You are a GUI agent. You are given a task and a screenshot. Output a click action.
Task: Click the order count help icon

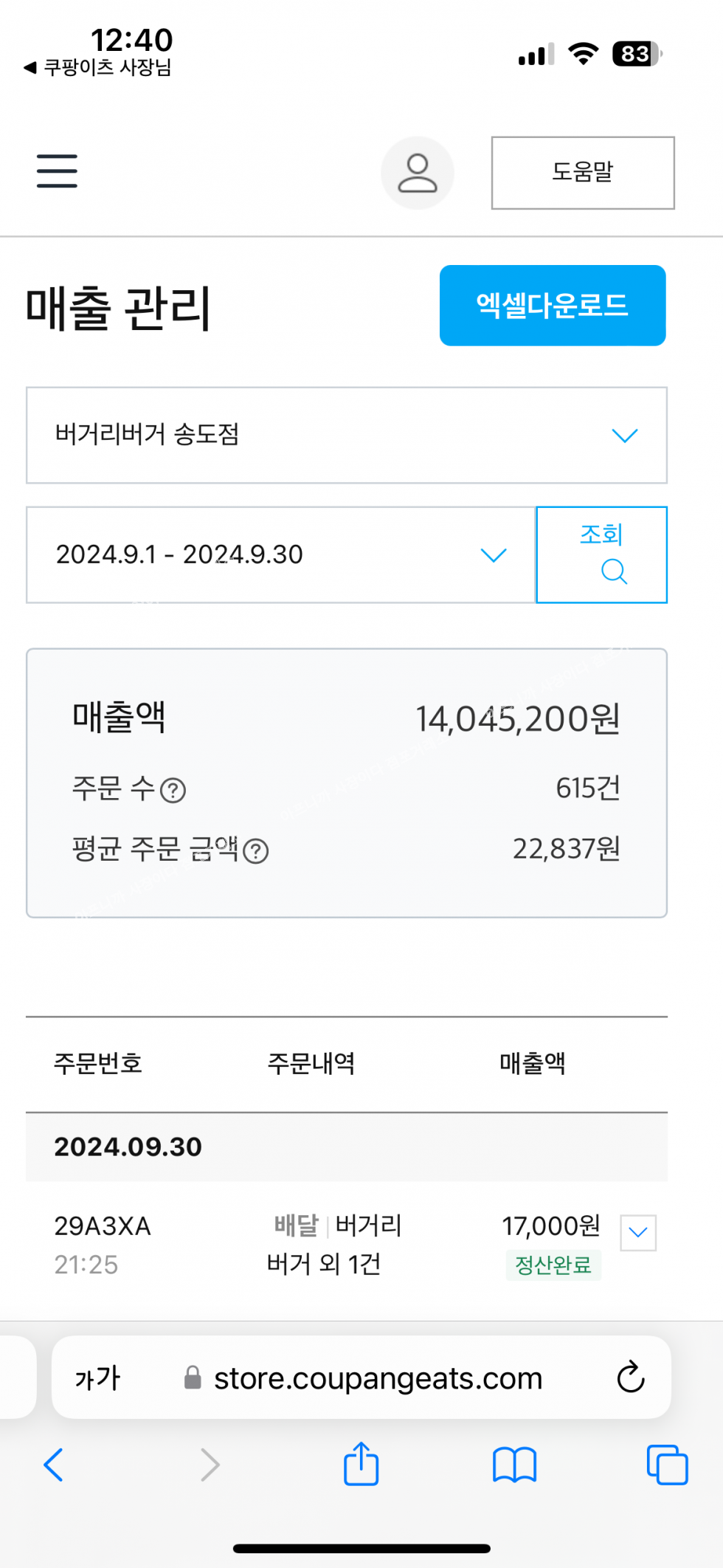[x=173, y=791]
